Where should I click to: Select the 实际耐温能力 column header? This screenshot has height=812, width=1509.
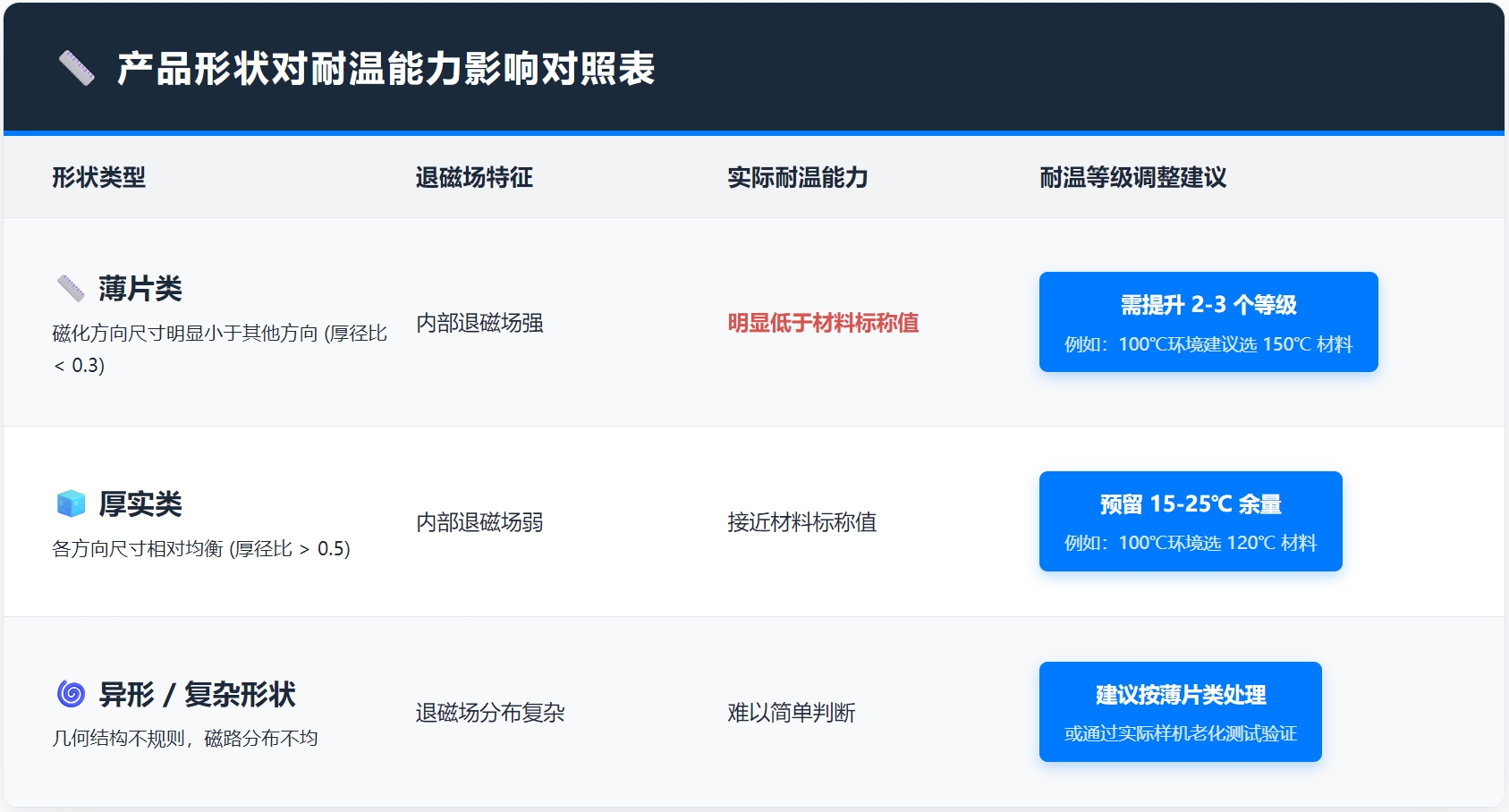[797, 177]
